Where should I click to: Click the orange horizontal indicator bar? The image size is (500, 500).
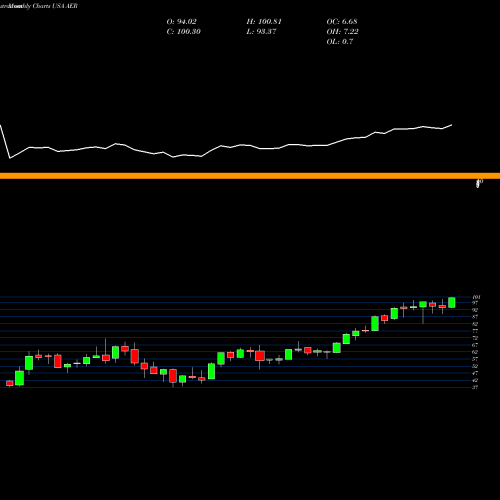click(x=250, y=176)
